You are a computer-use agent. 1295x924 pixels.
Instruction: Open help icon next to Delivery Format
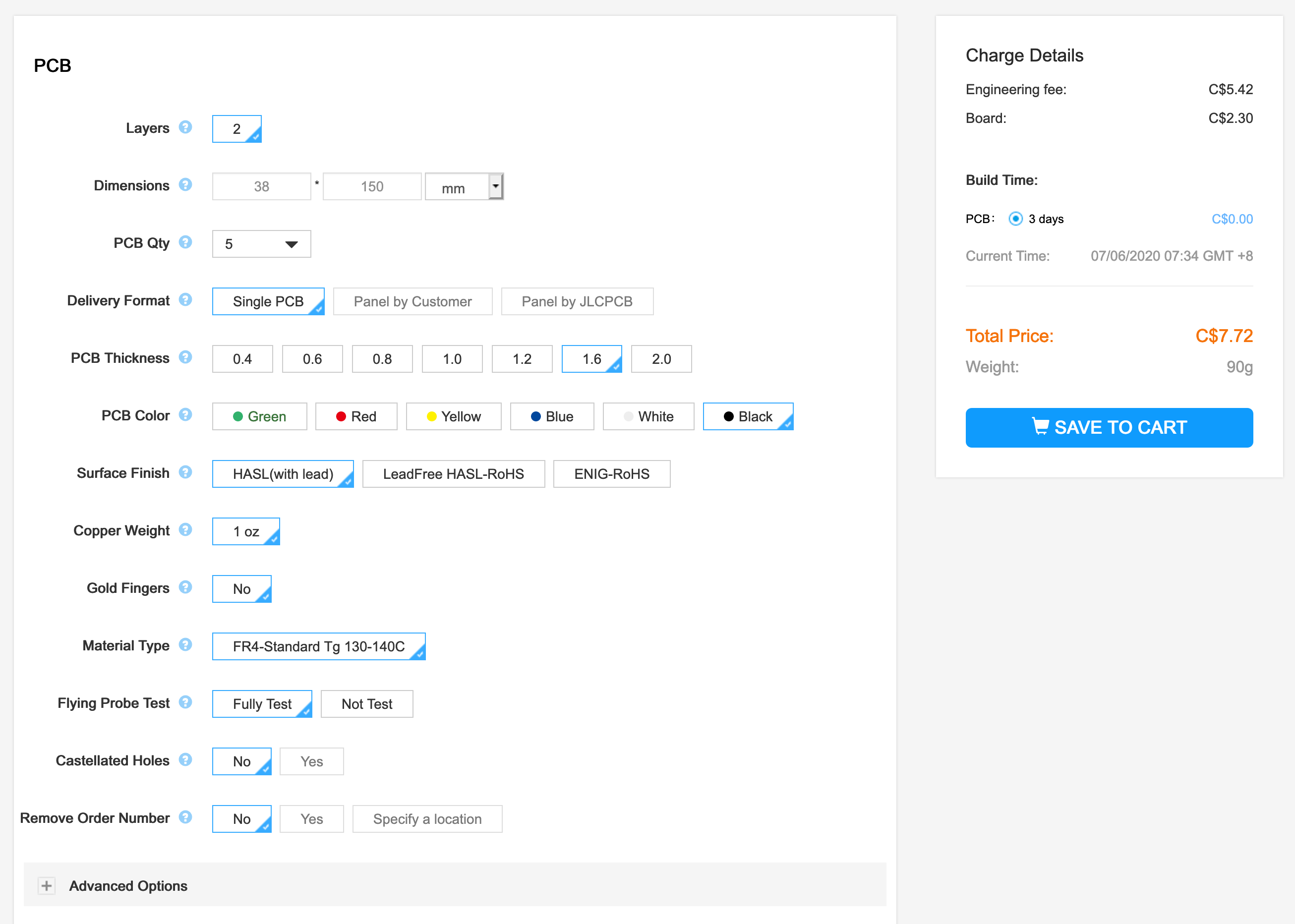click(x=185, y=300)
